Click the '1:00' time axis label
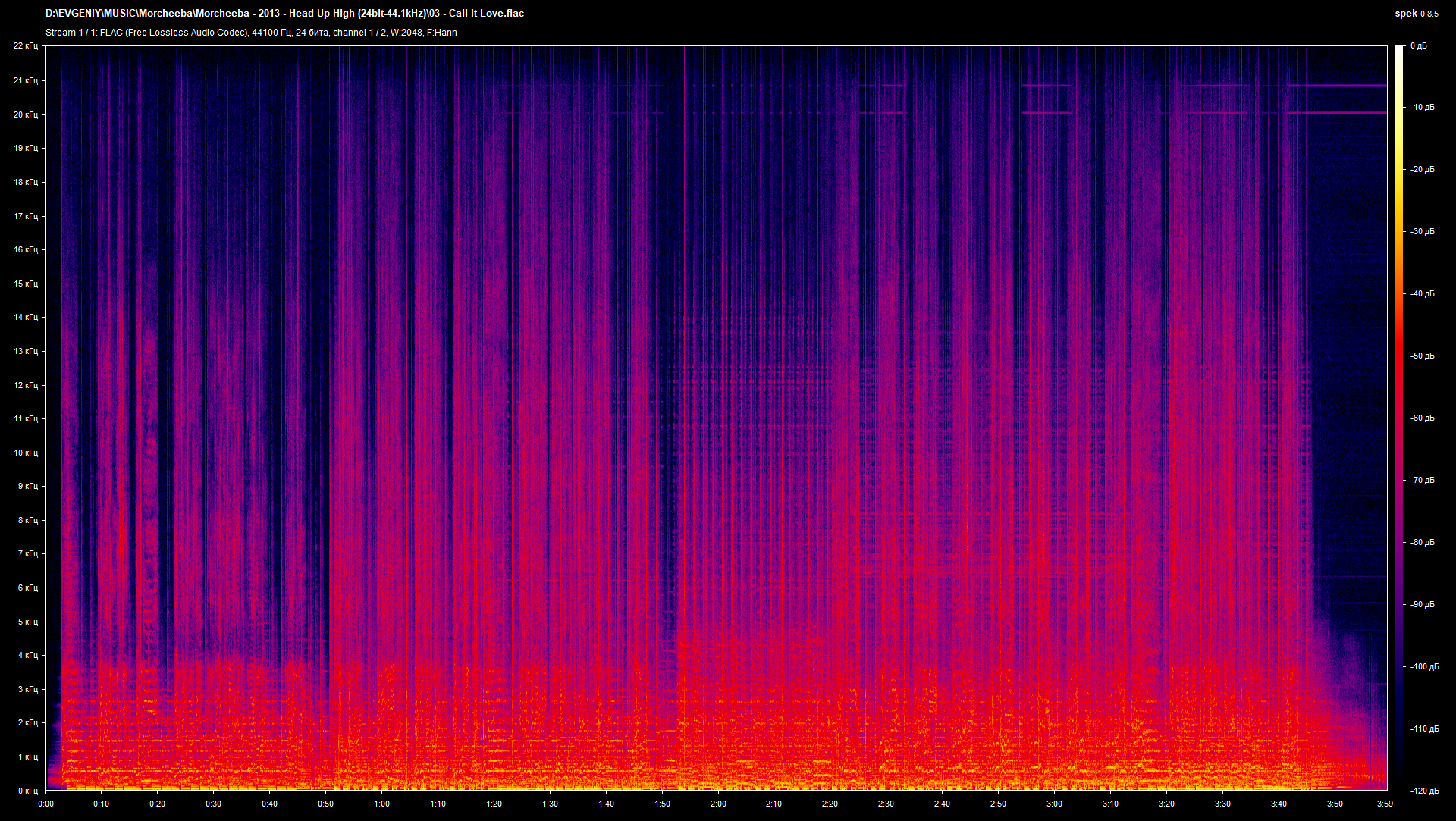 pos(382,804)
